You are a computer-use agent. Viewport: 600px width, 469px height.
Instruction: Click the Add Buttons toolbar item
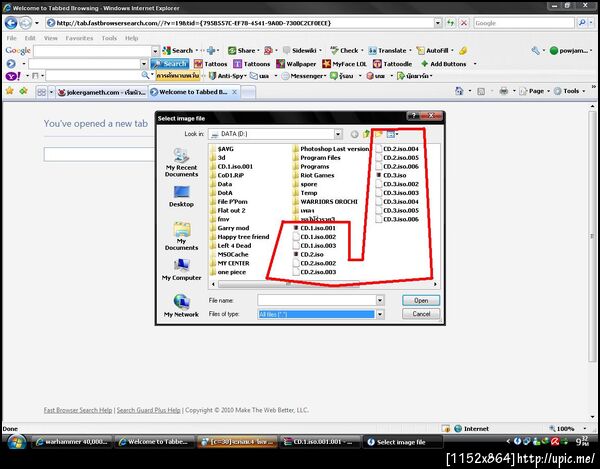[x=443, y=64]
